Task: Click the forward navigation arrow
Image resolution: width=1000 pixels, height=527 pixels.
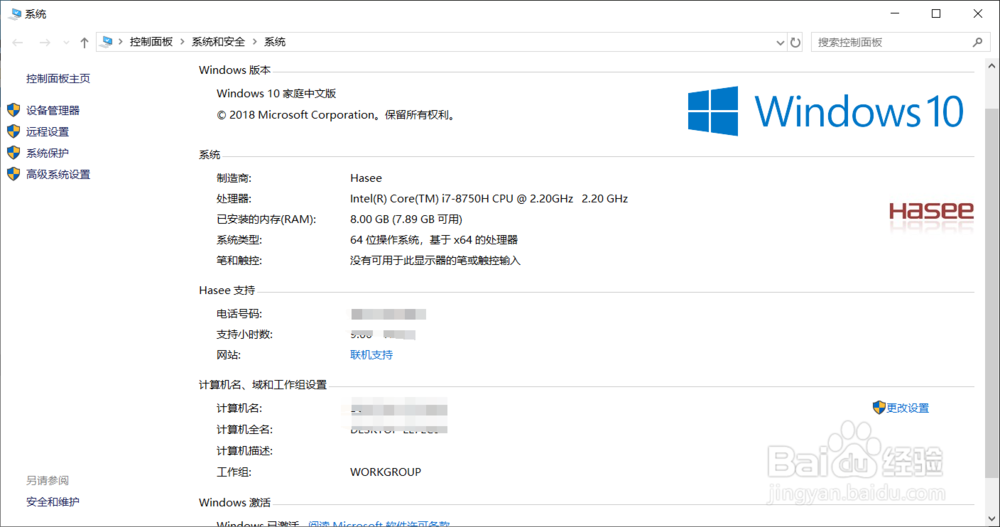Action: coord(44,42)
